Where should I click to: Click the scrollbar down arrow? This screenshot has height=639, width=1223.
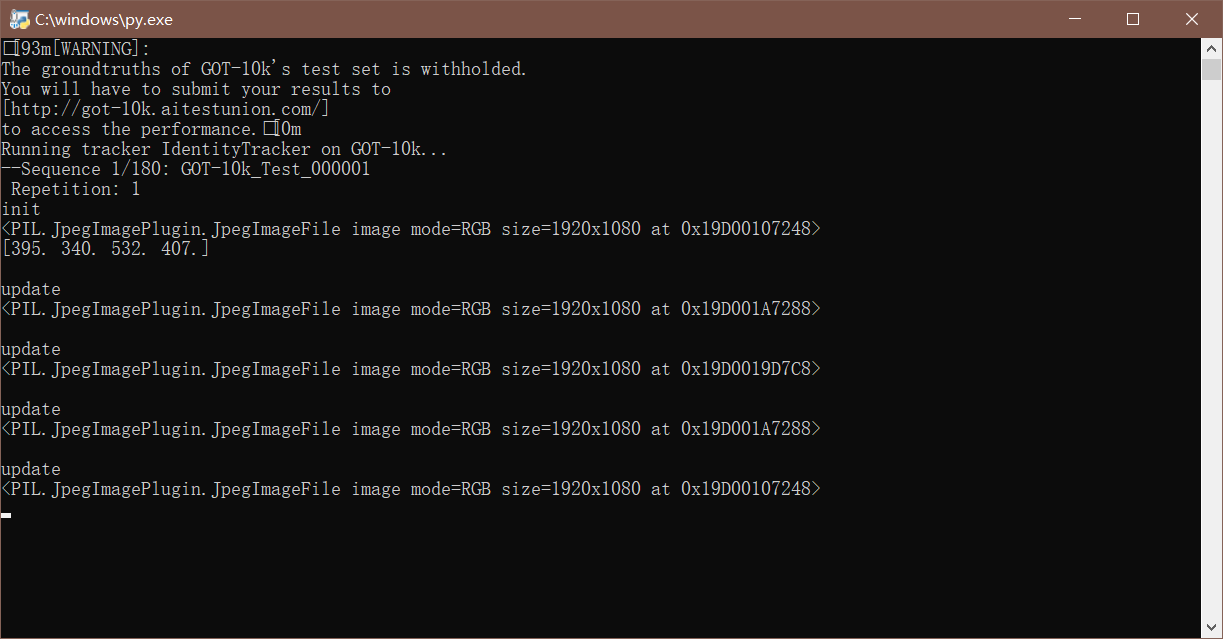coord(1211,628)
